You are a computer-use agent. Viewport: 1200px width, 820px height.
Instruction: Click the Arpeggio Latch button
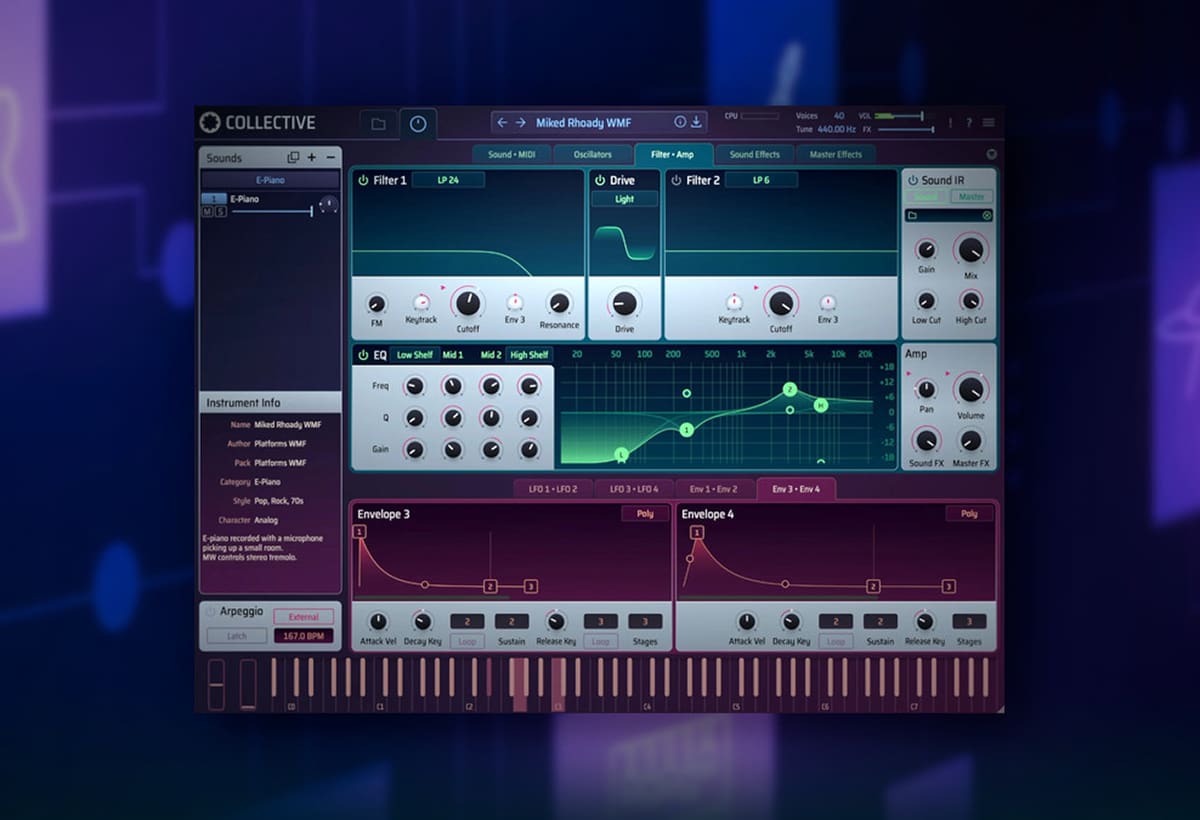[x=236, y=636]
